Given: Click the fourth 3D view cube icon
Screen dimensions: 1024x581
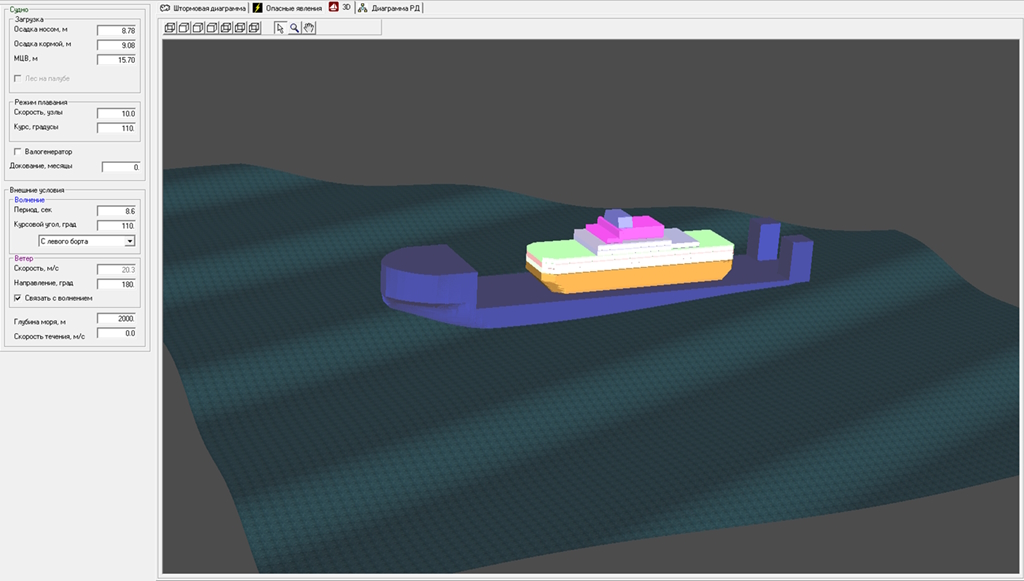Looking at the screenshot, I should click(213, 28).
